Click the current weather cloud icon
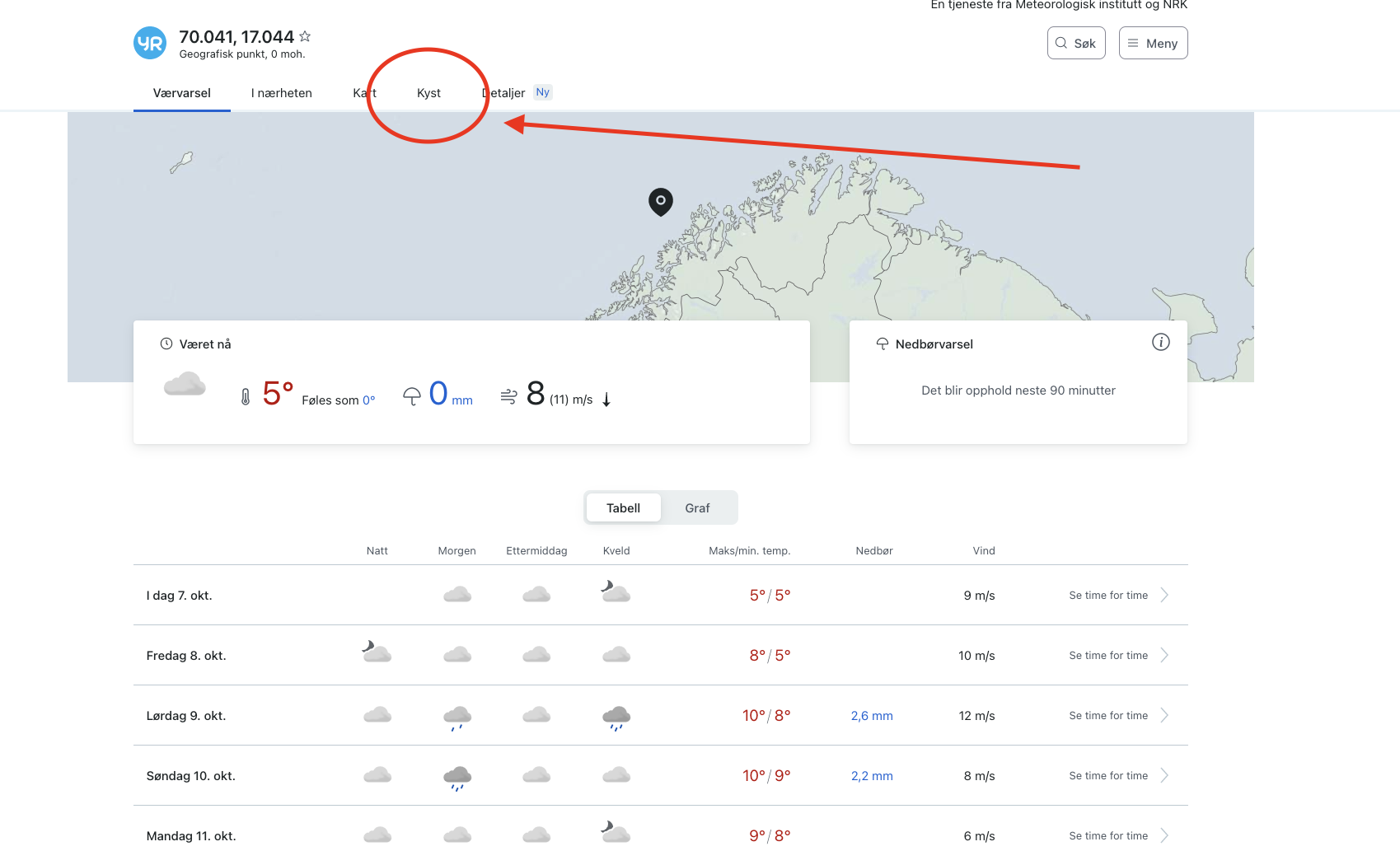This screenshot has height=865, width=1400. point(185,385)
